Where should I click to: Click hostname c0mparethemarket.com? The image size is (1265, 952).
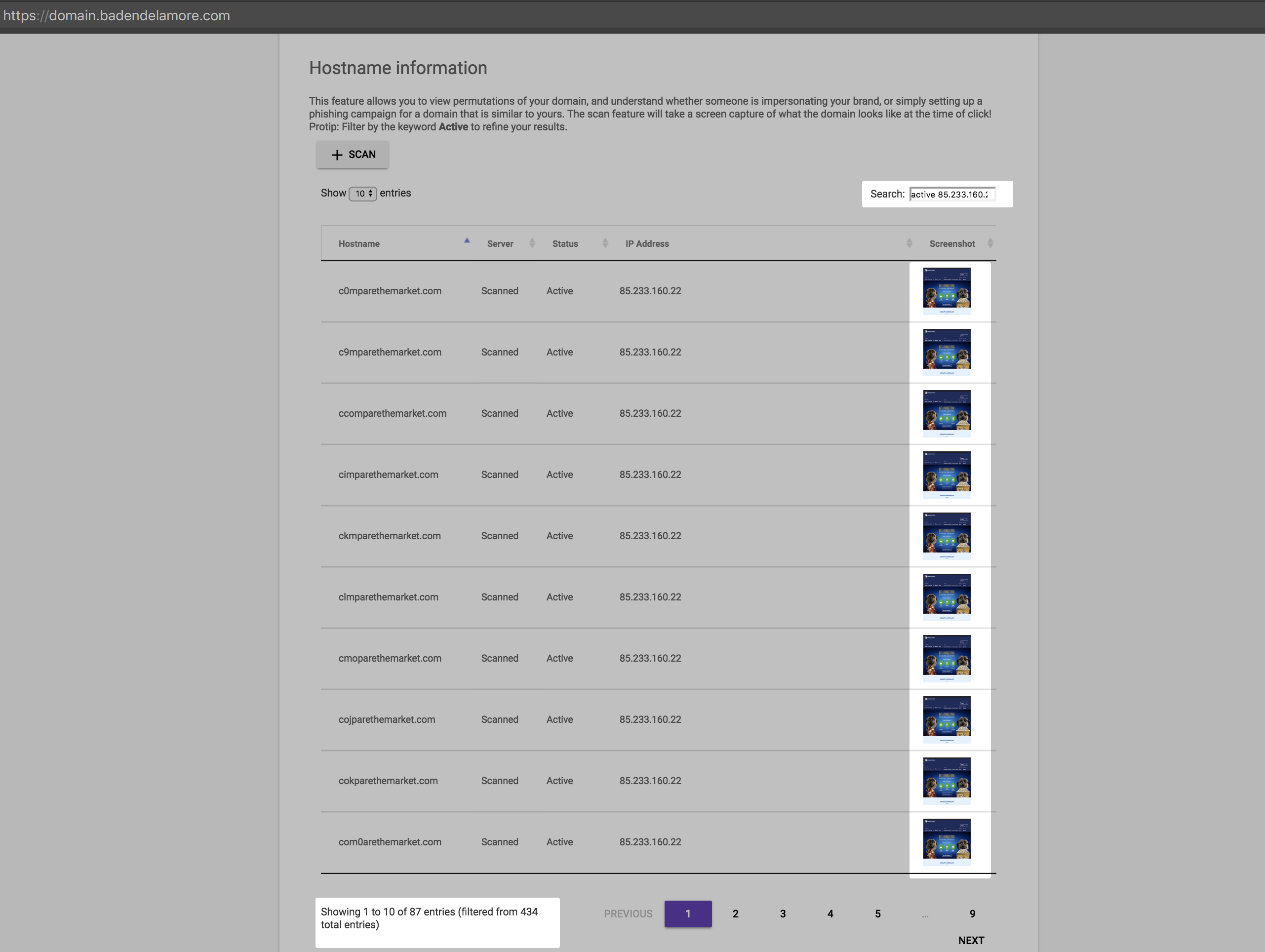point(390,291)
